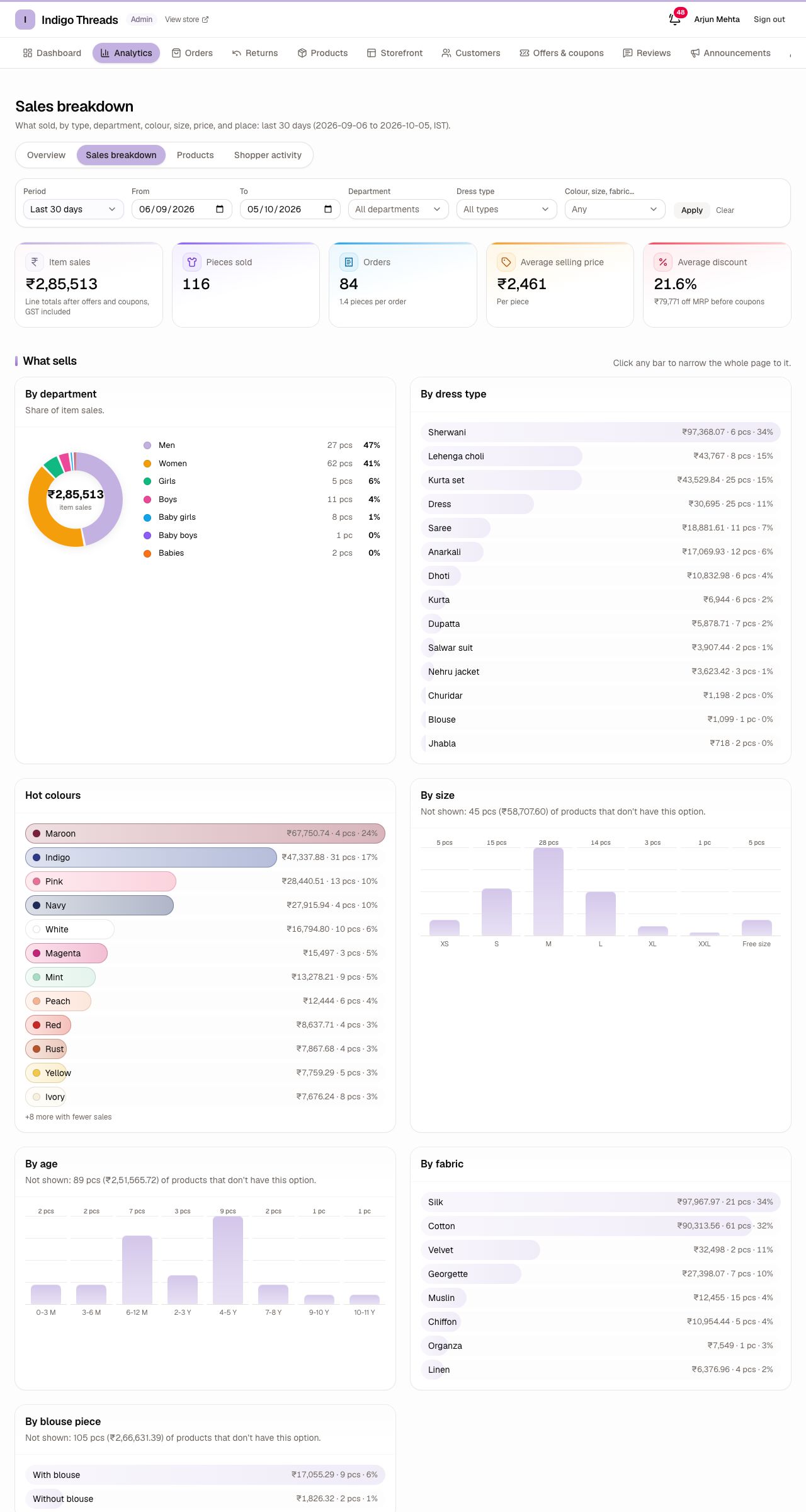Viewport: 806px width, 1512px height.
Task: Go to Dashboard in the navigation
Action: coord(52,53)
